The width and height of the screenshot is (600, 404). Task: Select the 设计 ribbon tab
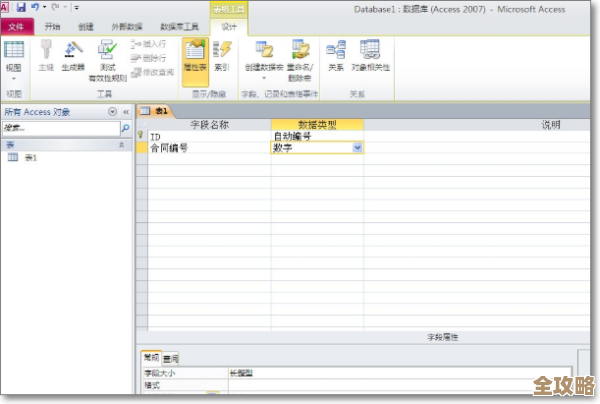[229, 27]
